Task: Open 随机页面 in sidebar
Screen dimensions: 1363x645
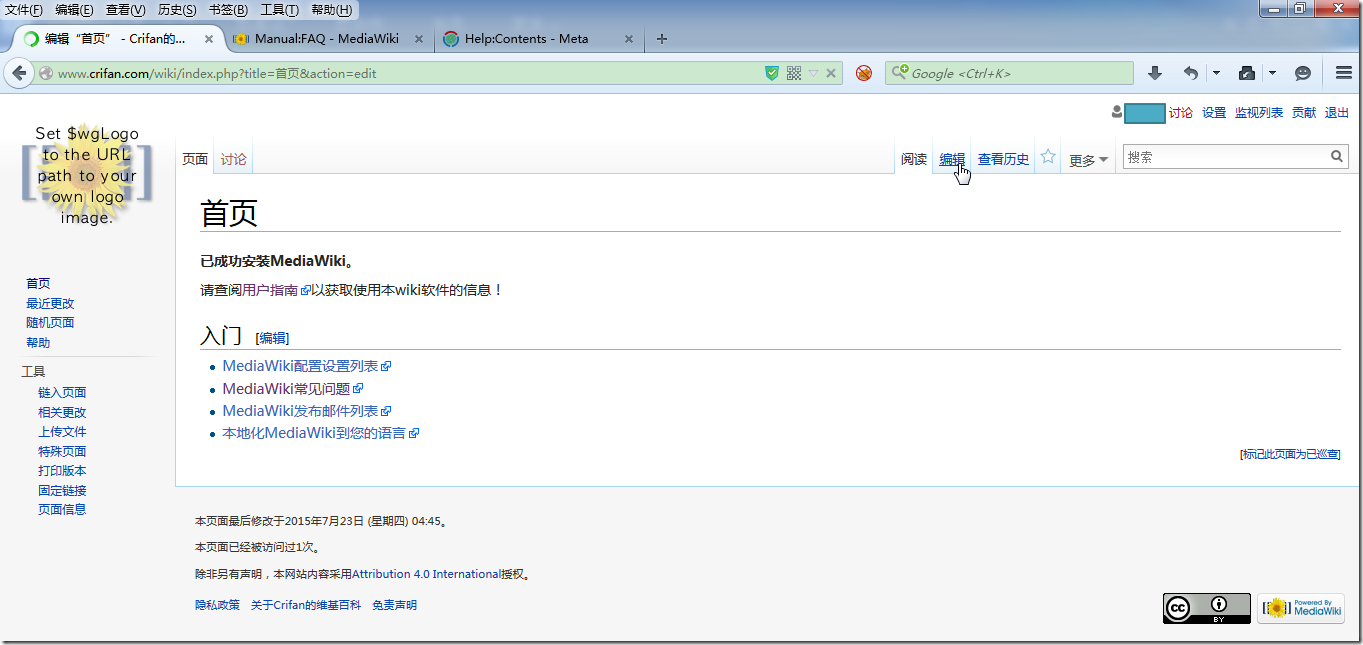Action: (x=50, y=322)
